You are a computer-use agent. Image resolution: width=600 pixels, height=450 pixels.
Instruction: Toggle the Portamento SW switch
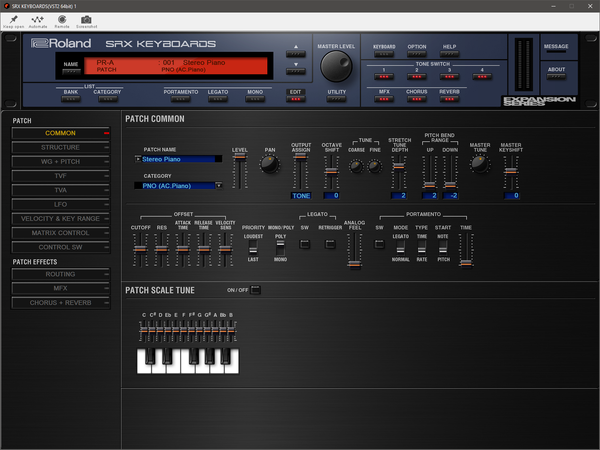(379, 244)
